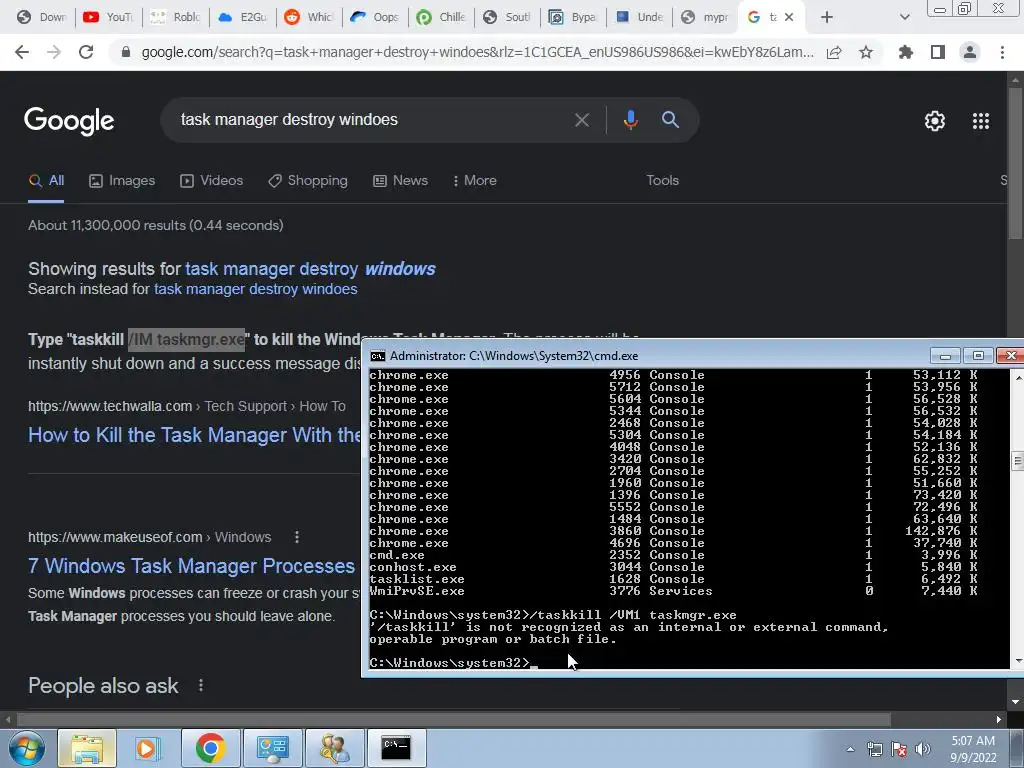1024x768 pixels.
Task: Switch to Chrome in the taskbar
Action: 210,748
